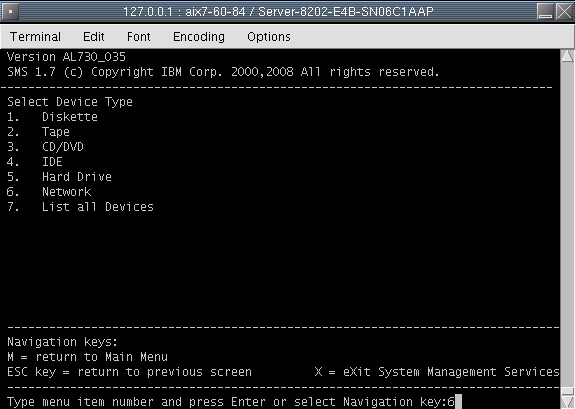Click 'M = return to Main Menu' text
The height and width of the screenshot is (409, 575).
click(x=87, y=357)
